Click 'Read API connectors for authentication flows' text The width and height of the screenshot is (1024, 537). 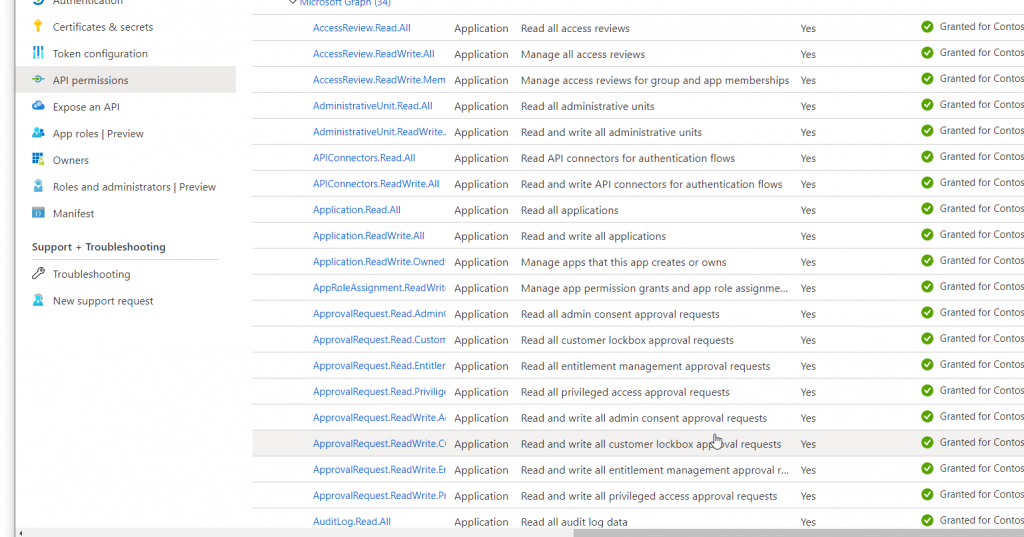[628, 158]
